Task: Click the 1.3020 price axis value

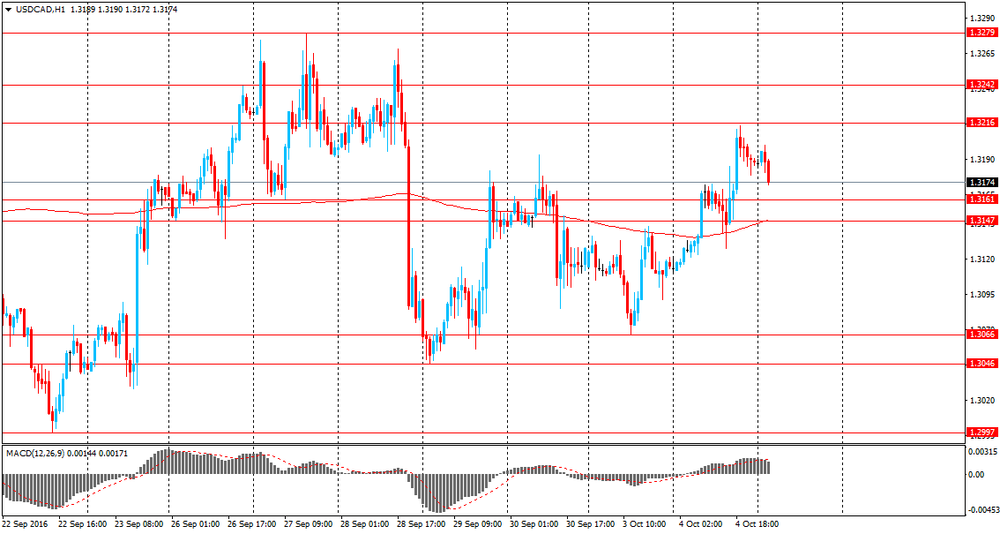Action: tap(982, 401)
